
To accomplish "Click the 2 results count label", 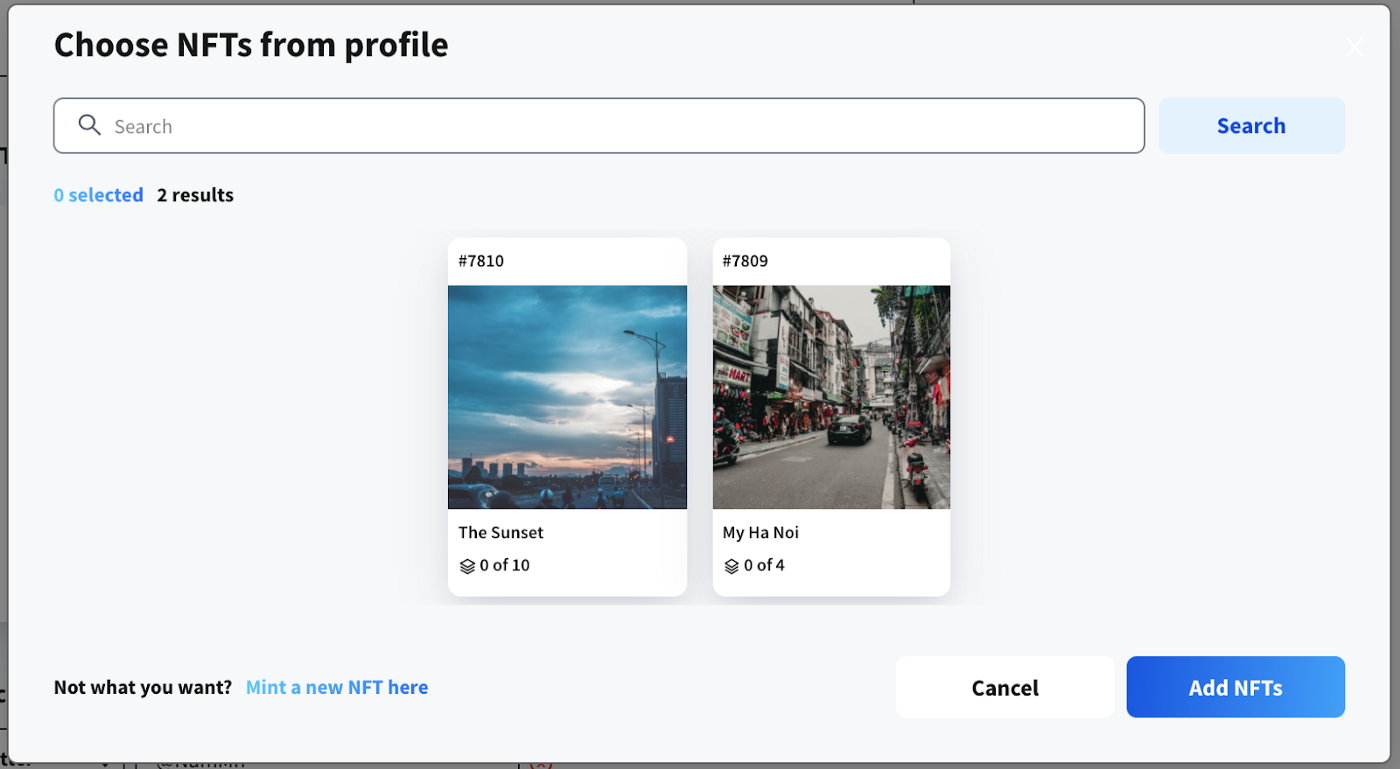I will pos(195,195).
